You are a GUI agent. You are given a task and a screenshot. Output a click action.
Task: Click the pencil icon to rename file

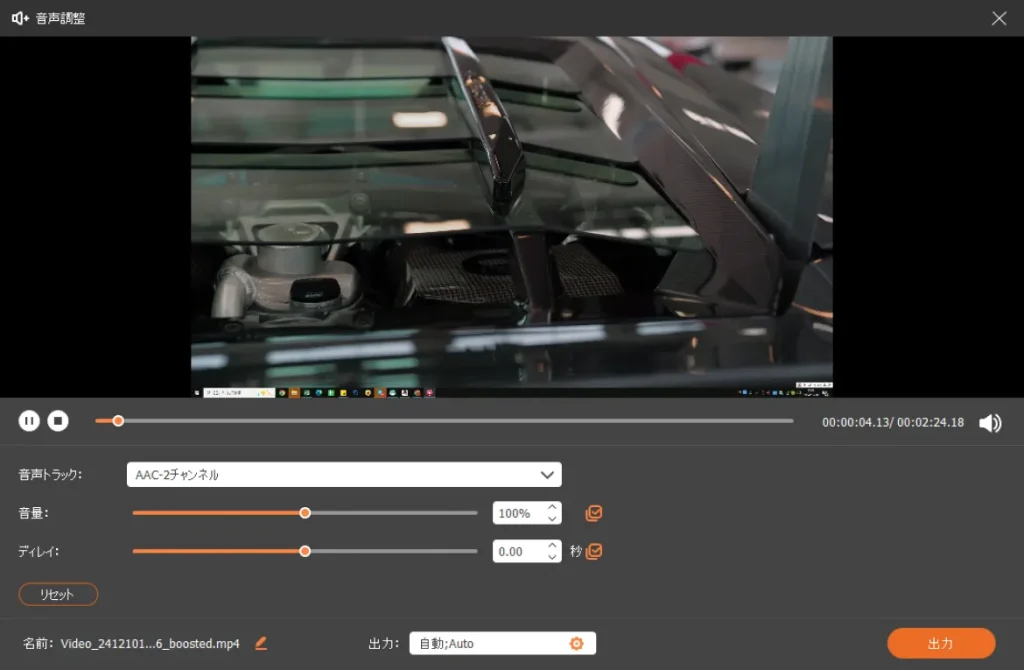[x=261, y=643]
